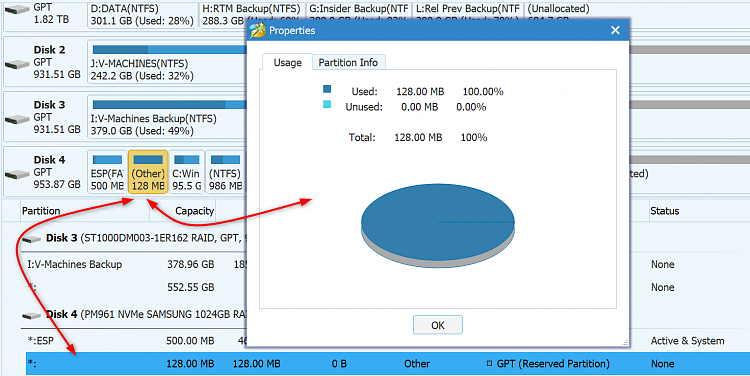Confirm the dialog with OK
The width and height of the screenshot is (750, 376).
(438, 325)
